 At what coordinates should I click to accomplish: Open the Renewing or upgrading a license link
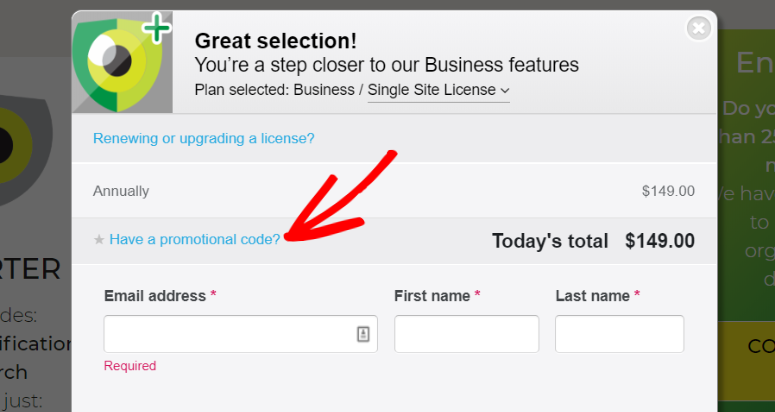[x=204, y=138]
